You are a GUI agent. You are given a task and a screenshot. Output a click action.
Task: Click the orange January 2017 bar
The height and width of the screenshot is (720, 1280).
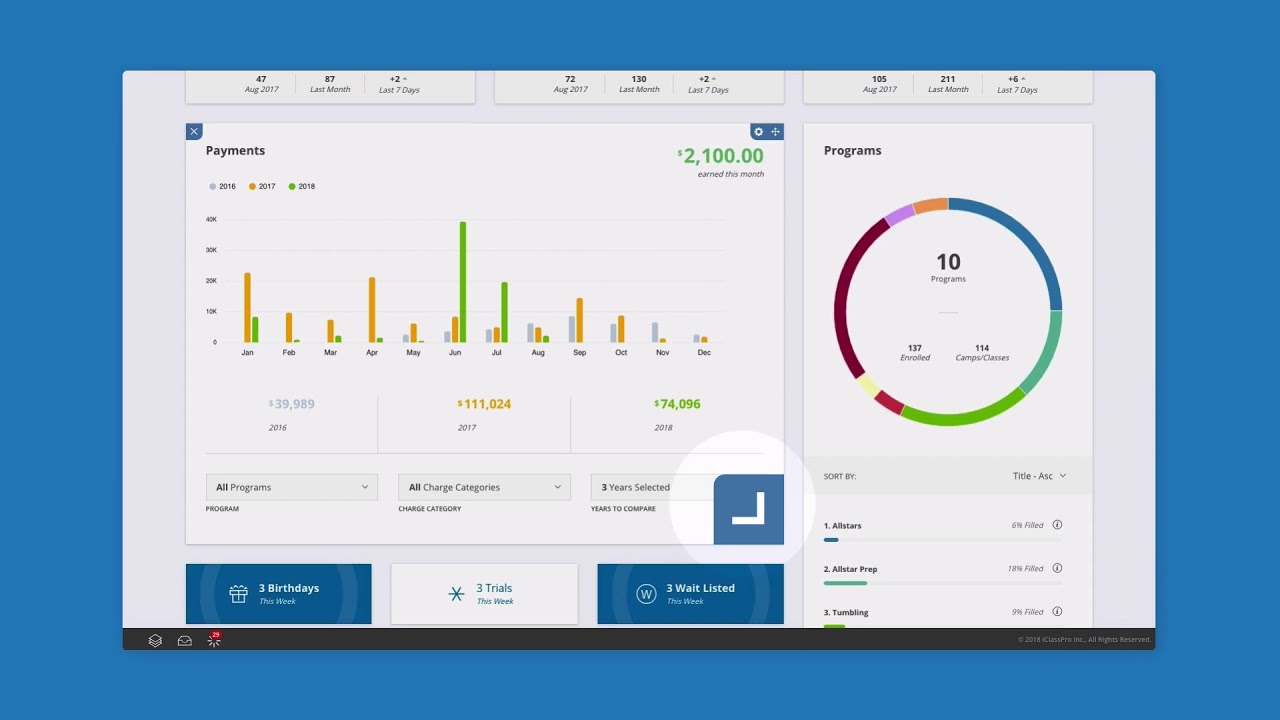coord(247,308)
